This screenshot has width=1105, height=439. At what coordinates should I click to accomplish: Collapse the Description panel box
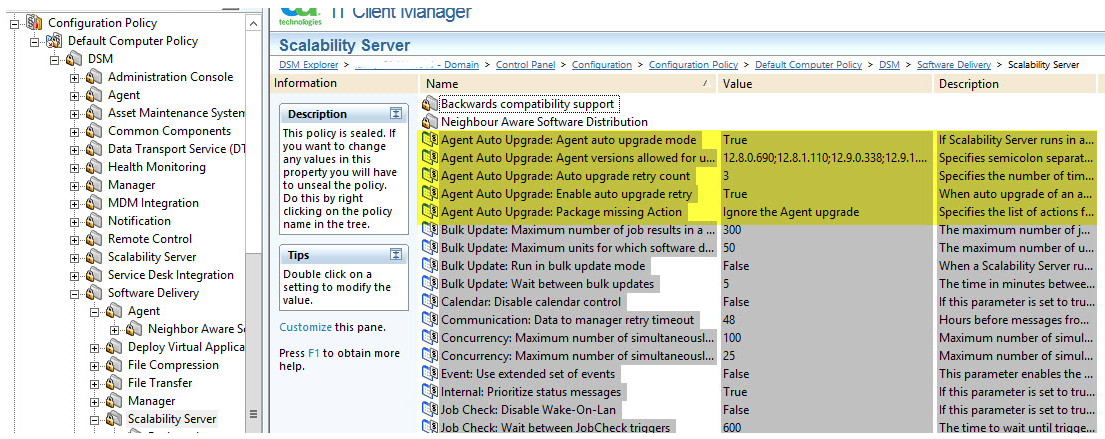pos(396,114)
